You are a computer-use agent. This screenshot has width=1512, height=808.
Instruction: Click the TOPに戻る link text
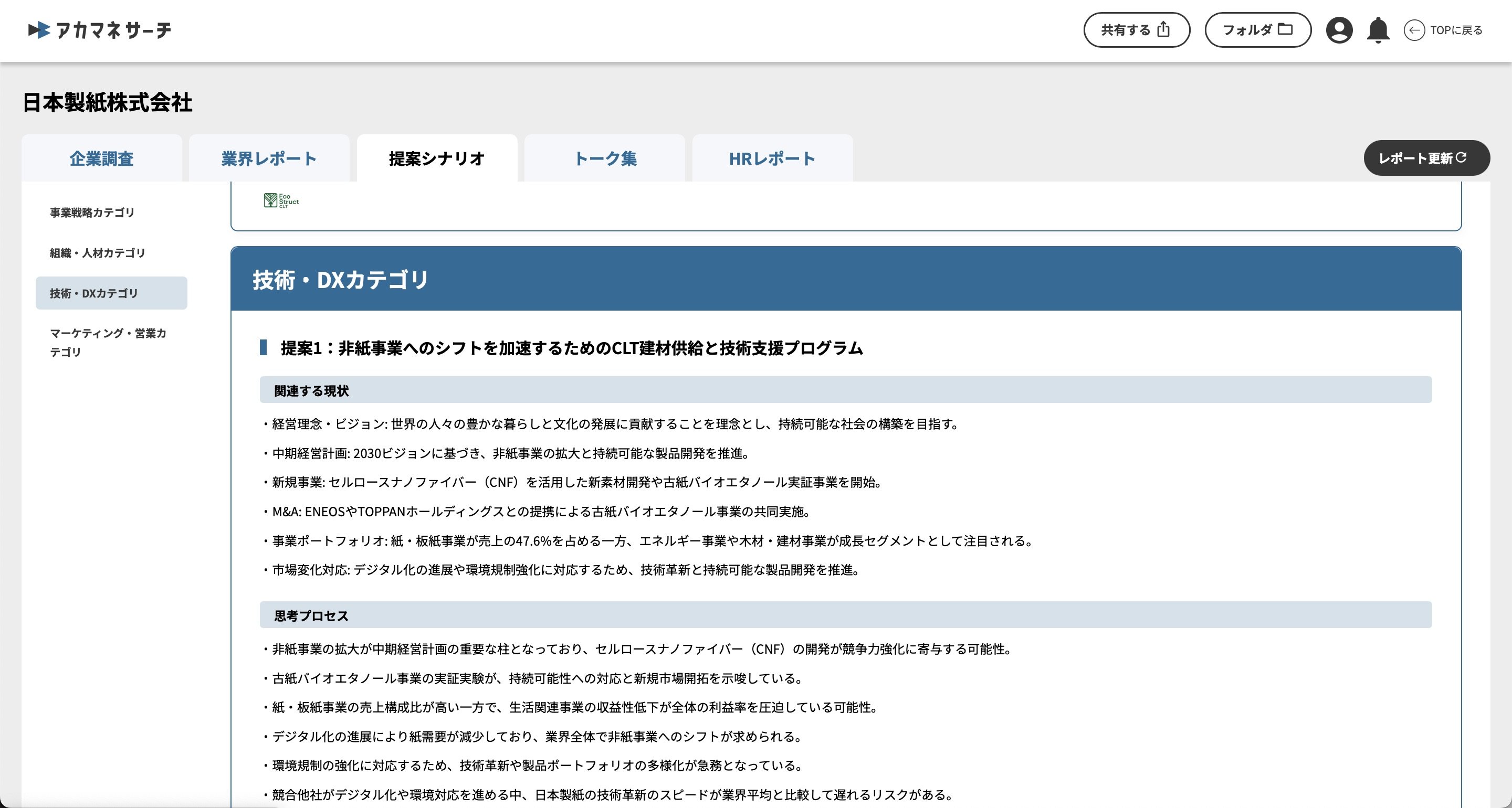tap(1456, 30)
